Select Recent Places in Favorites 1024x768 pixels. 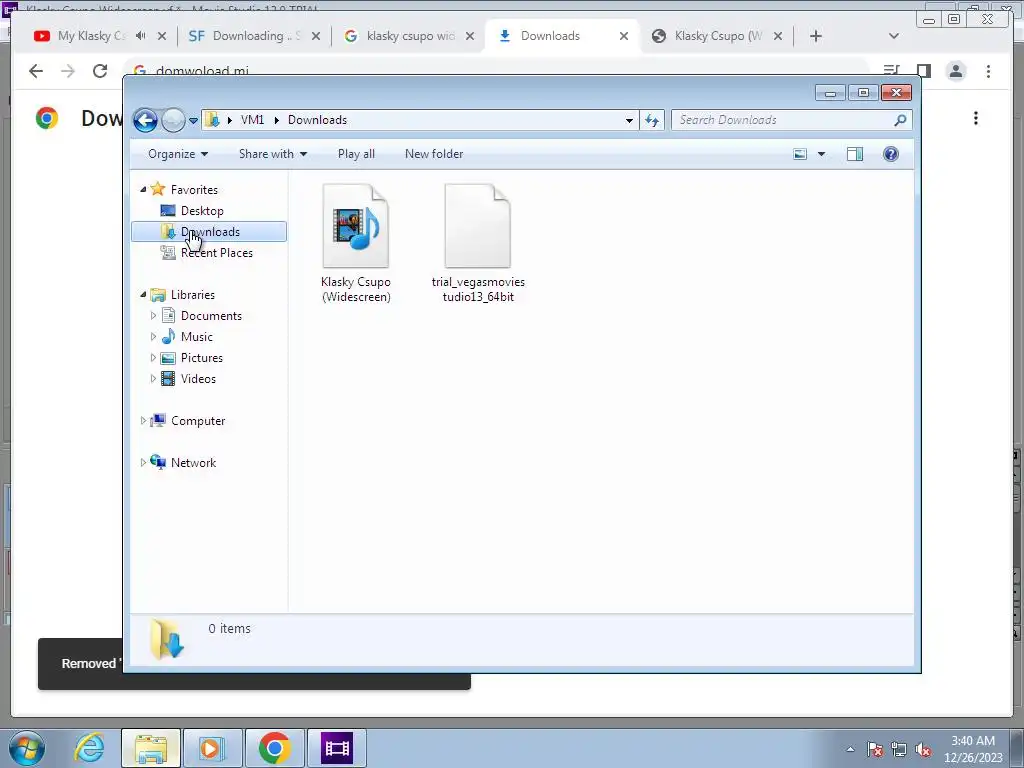click(x=216, y=253)
